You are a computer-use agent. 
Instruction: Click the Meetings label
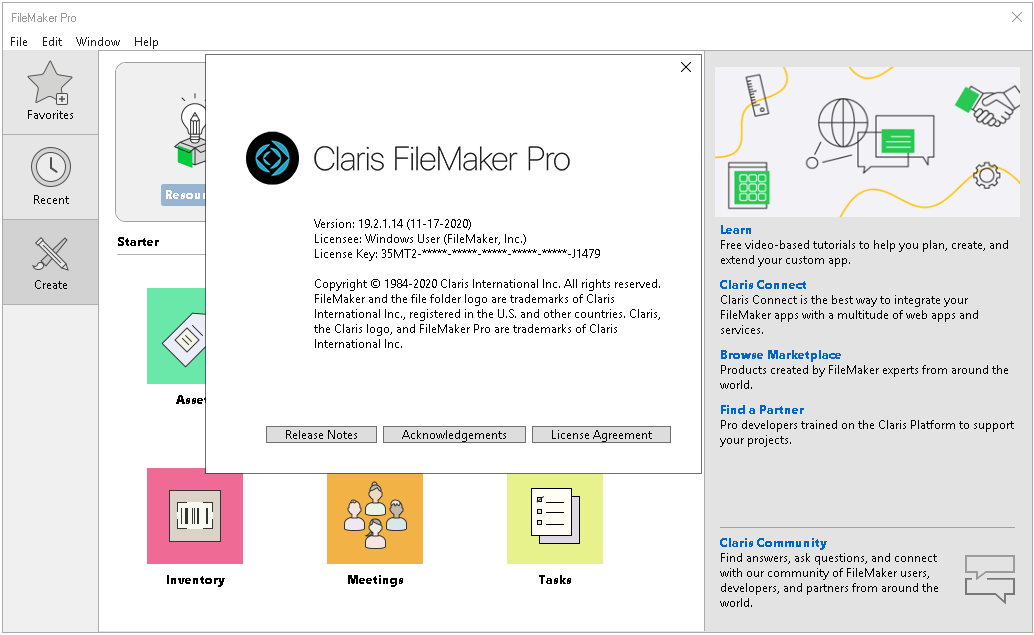click(x=375, y=580)
